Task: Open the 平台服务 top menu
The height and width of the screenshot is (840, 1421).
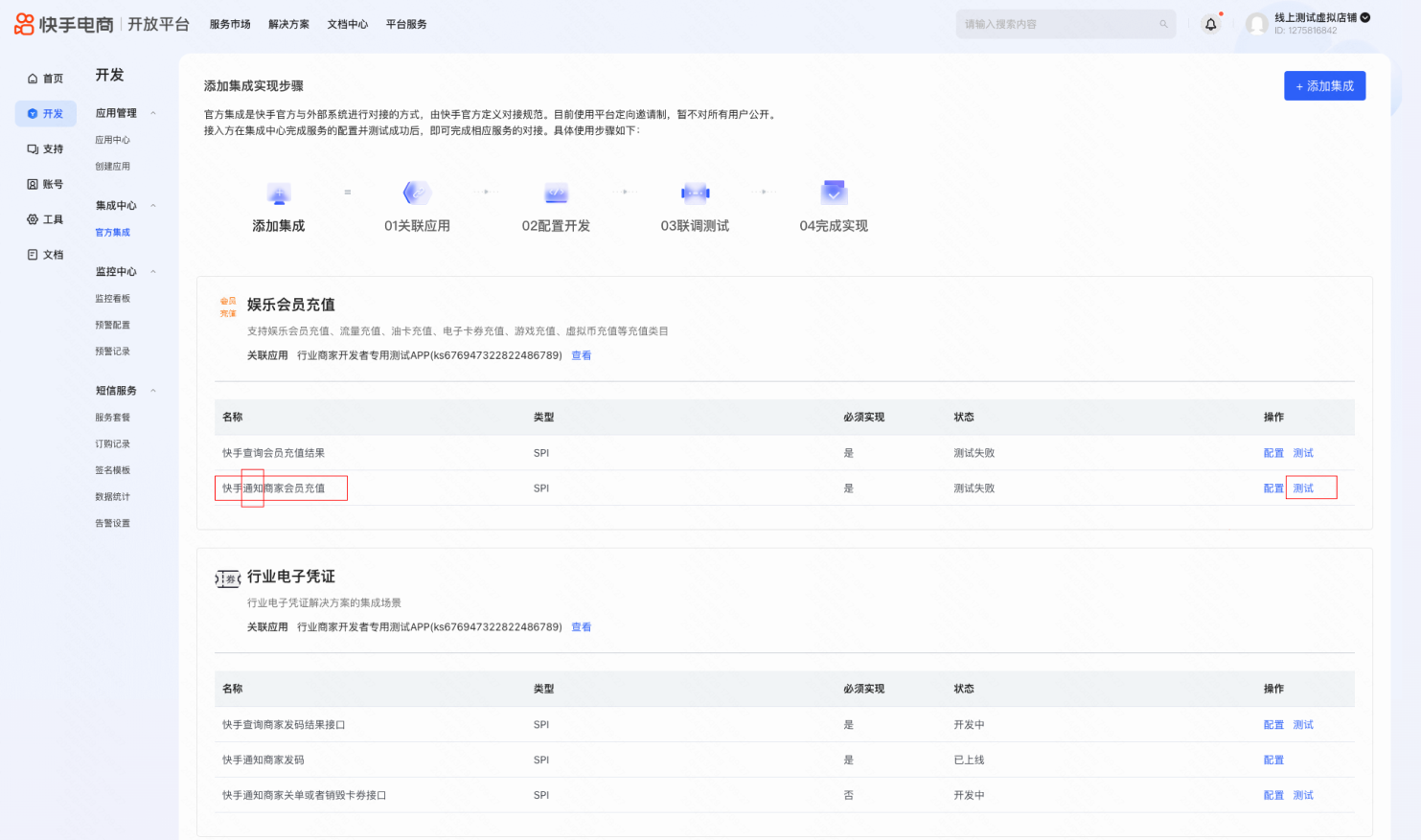Action: (x=406, y=24)
